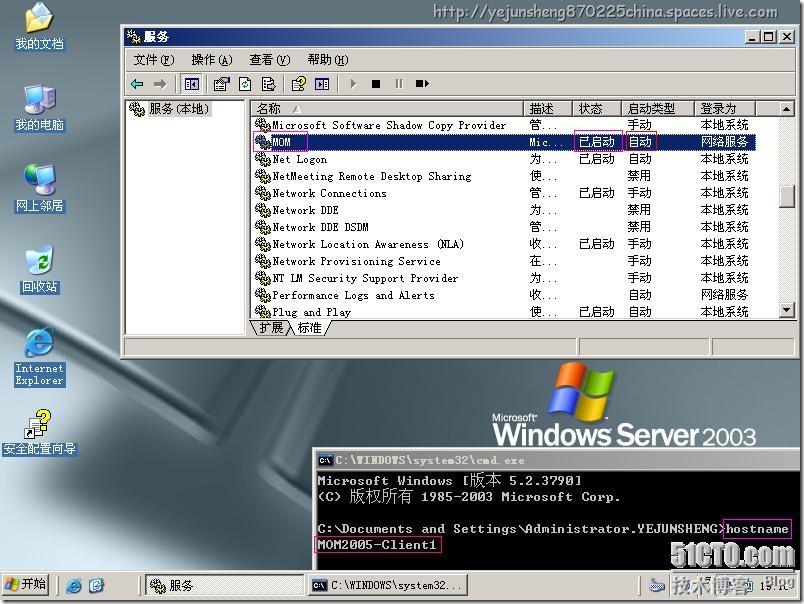804x604 pixels.
Task: Sort by the 状态 column header
Action: pyautogui.click(x=597, y=109)
